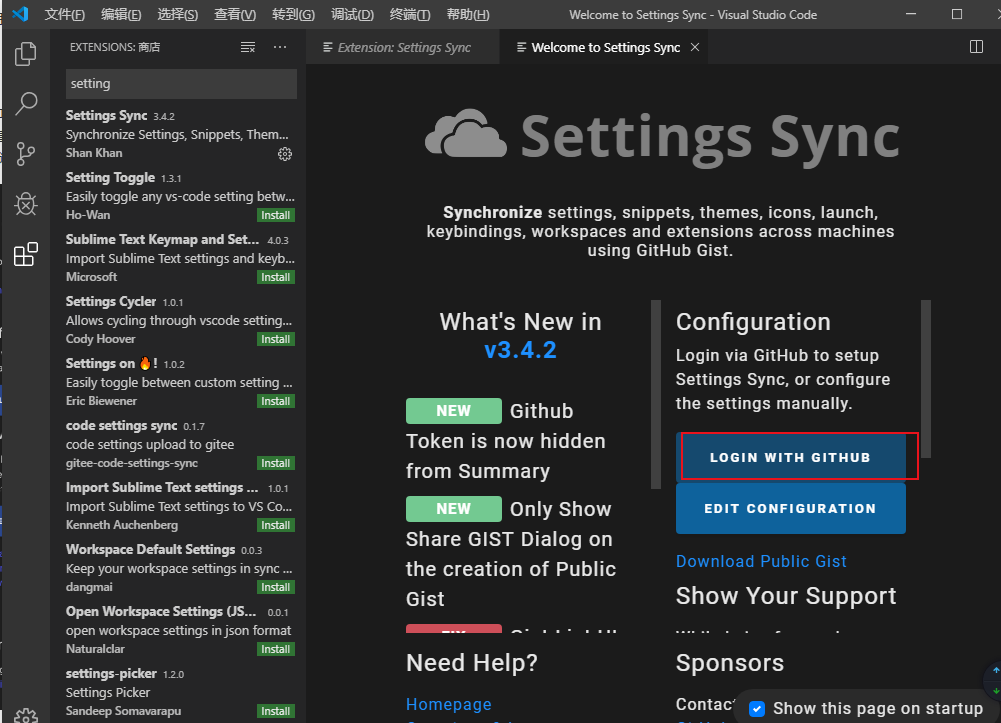Open the Extensions view icon

(x=26, y=254)
